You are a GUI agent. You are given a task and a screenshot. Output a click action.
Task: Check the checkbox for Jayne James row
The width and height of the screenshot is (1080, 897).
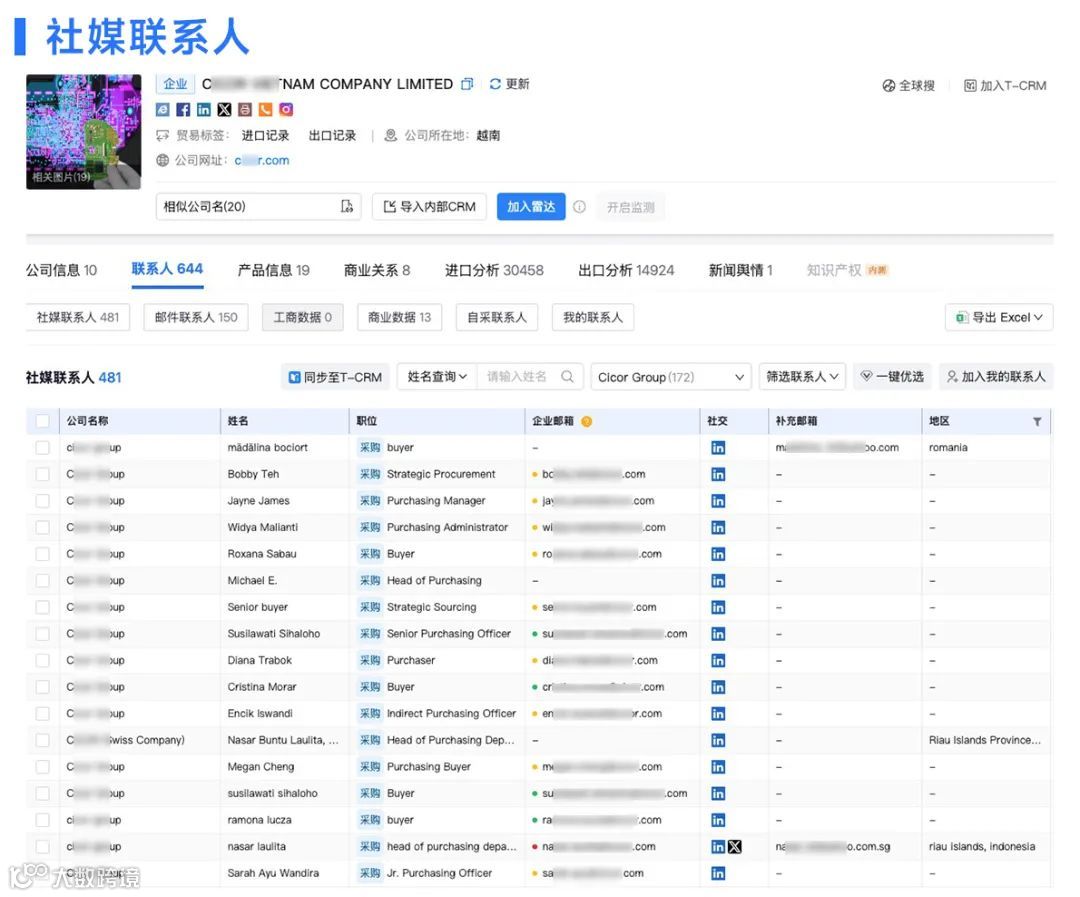(43, 501)
